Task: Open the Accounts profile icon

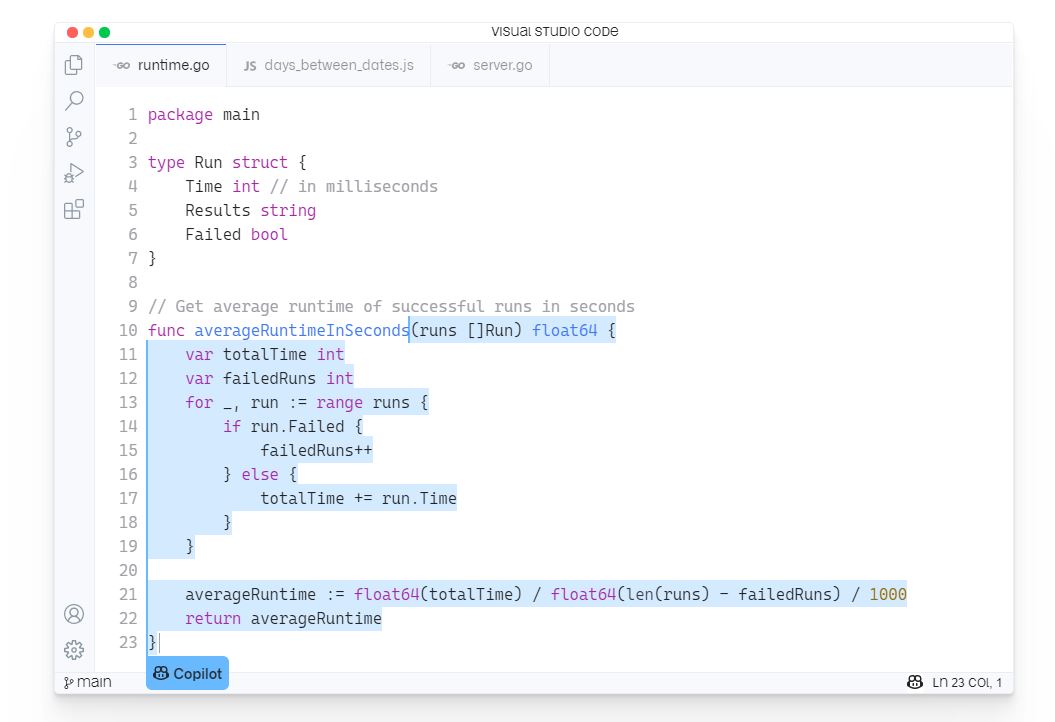Action: 74,614
